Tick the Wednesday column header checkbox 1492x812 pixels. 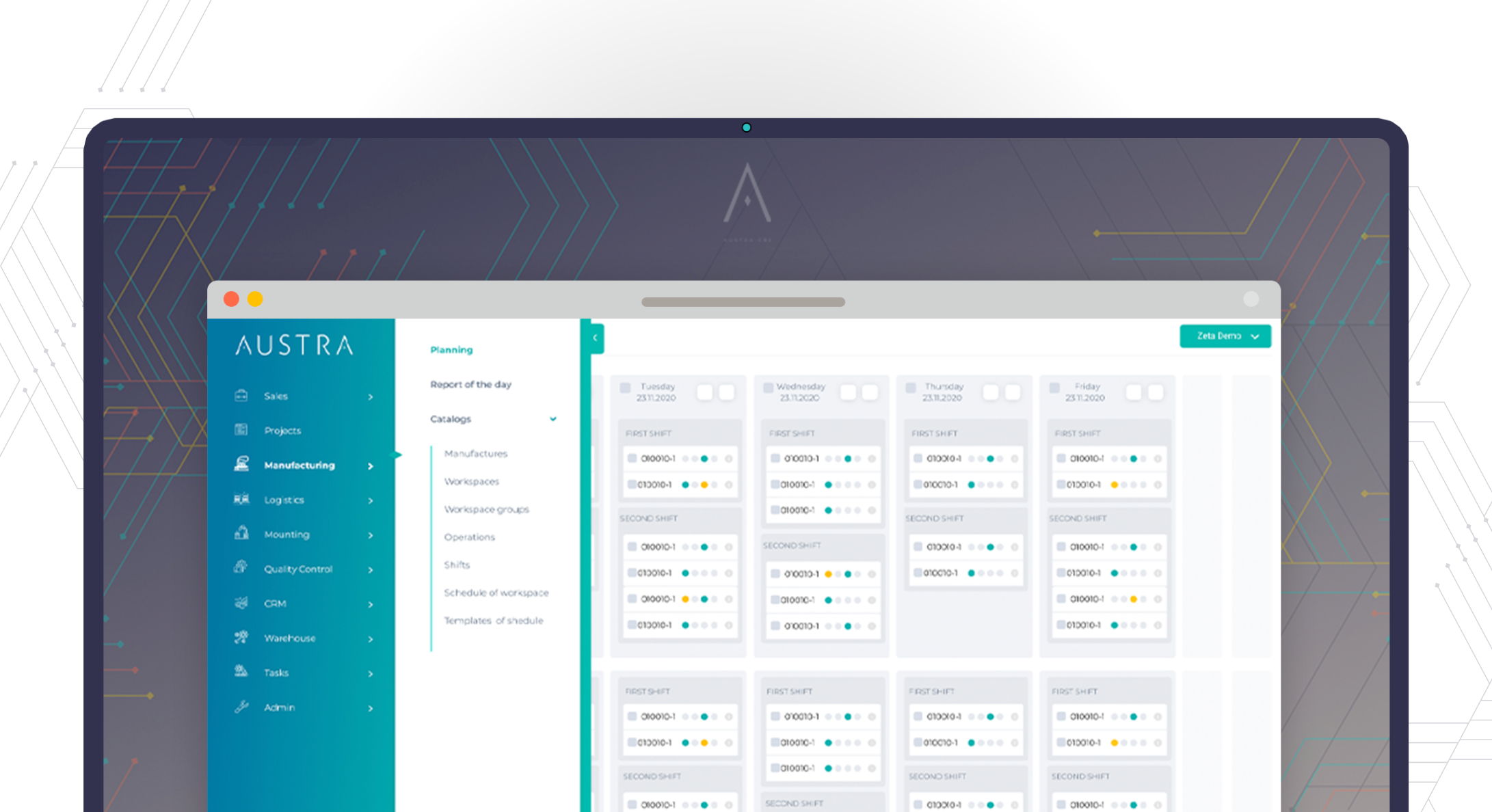(x=768, y=388)
